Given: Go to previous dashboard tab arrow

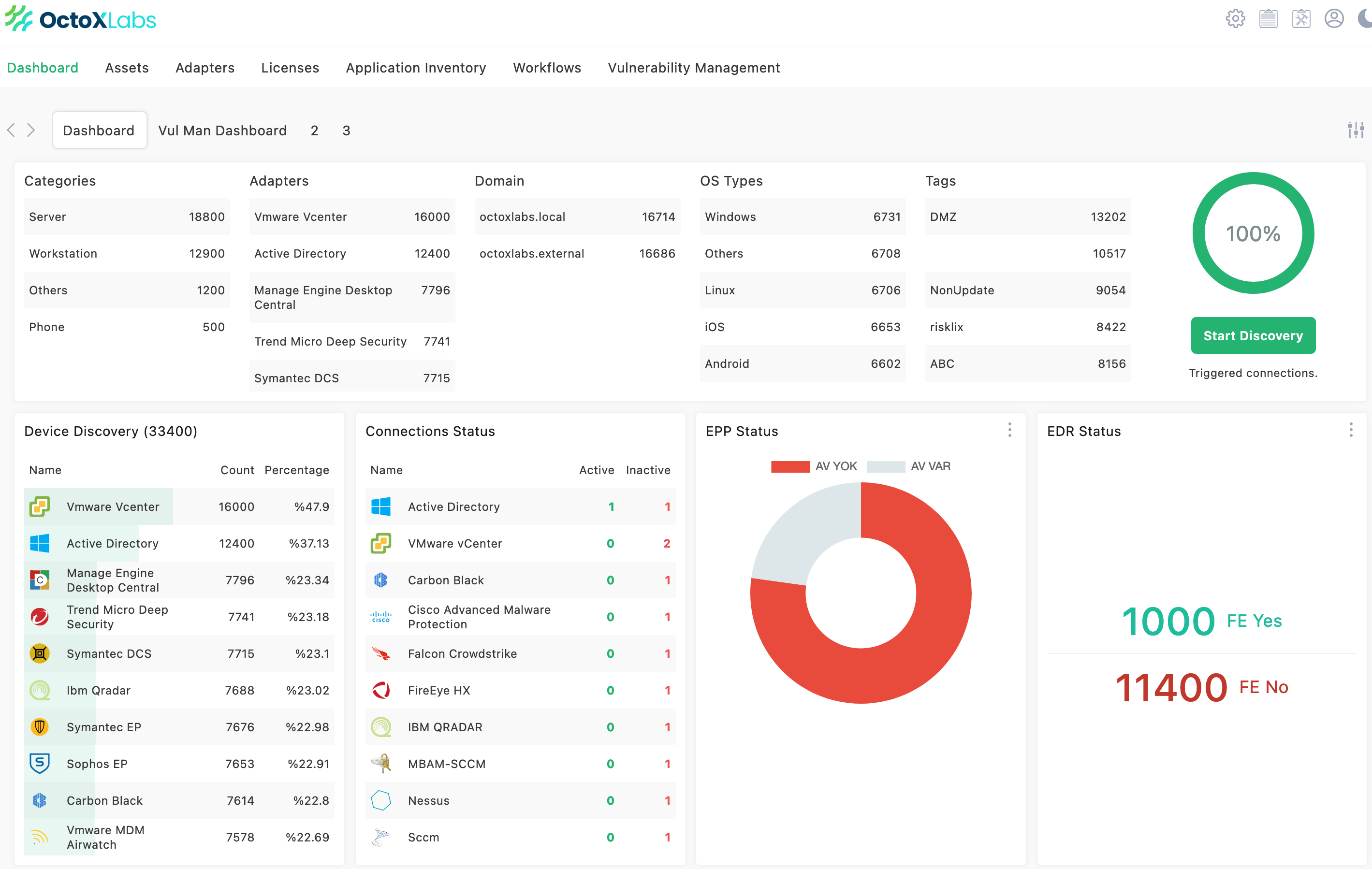Looking at the screenshot, I should tap(11, 130).
